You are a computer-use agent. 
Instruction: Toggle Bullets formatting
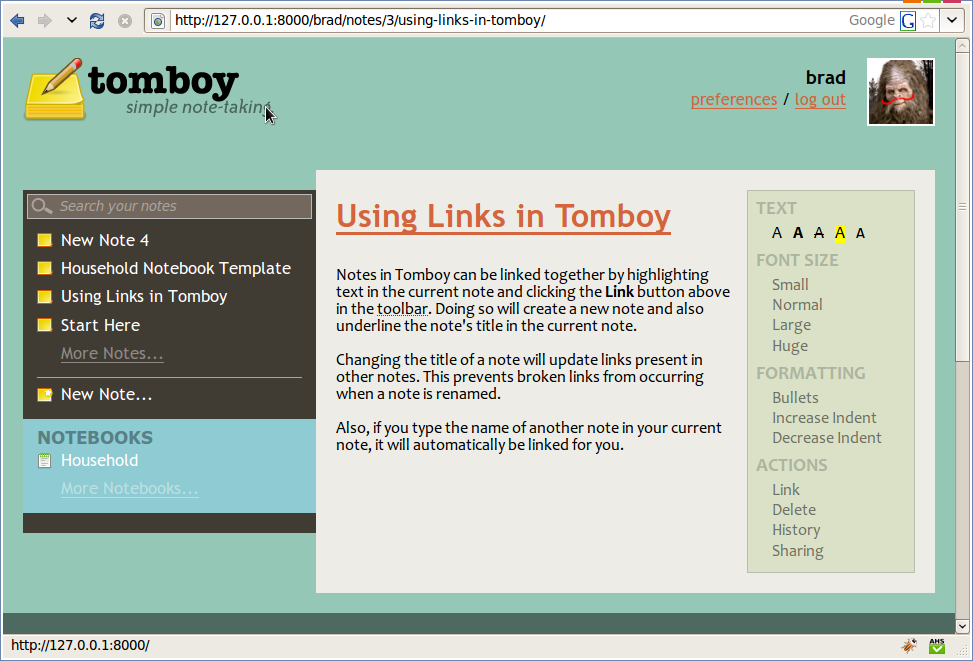(x=795, y=398)
